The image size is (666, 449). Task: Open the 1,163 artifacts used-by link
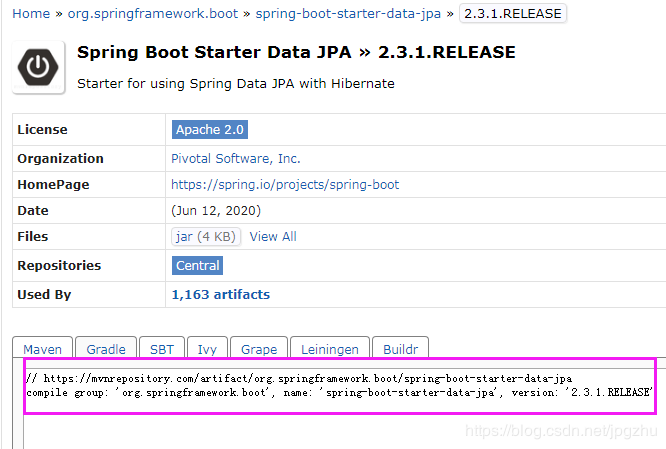[x=220, y=294]
